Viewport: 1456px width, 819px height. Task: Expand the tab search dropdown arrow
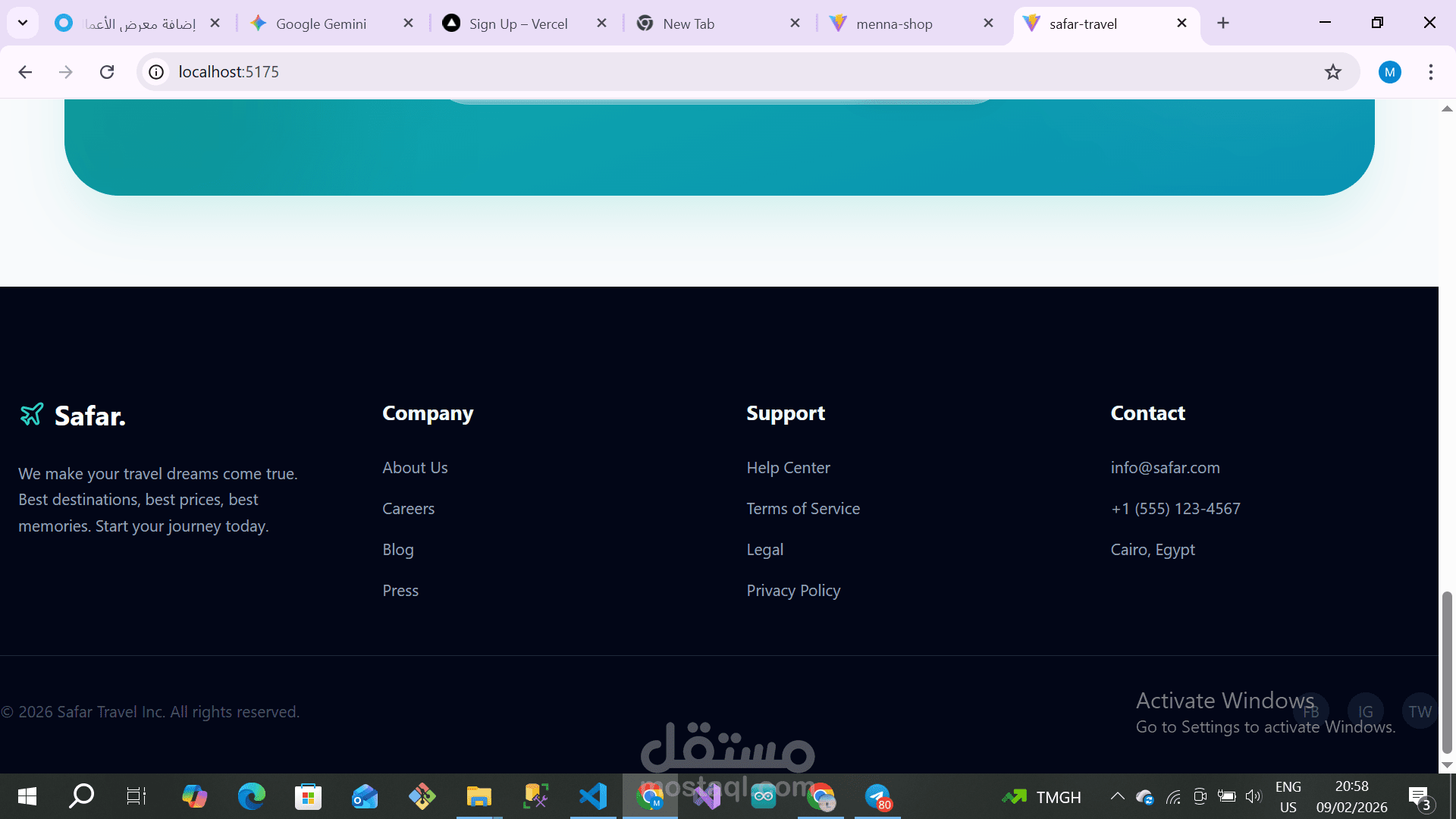[x=23, y=23]
